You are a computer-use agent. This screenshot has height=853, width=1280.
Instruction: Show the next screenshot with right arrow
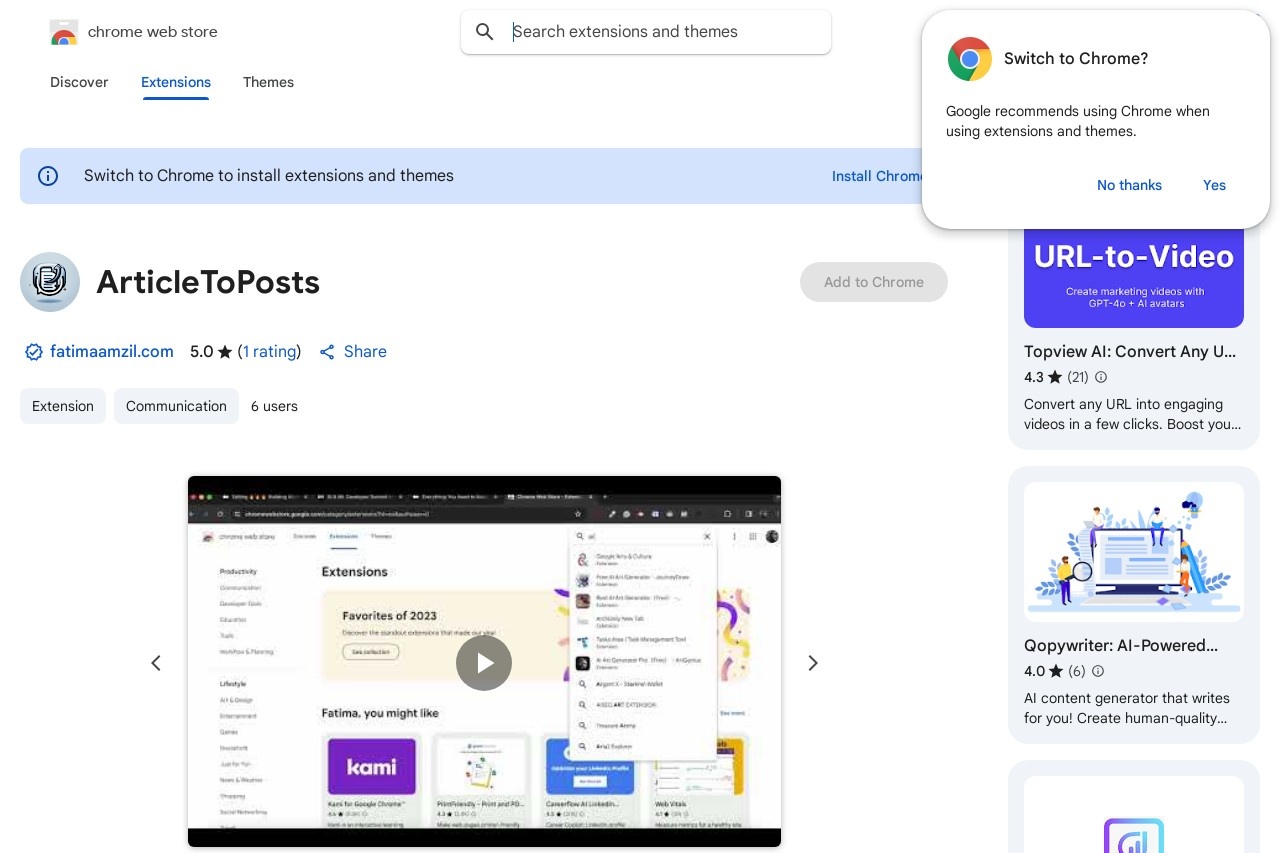point(813,663)
